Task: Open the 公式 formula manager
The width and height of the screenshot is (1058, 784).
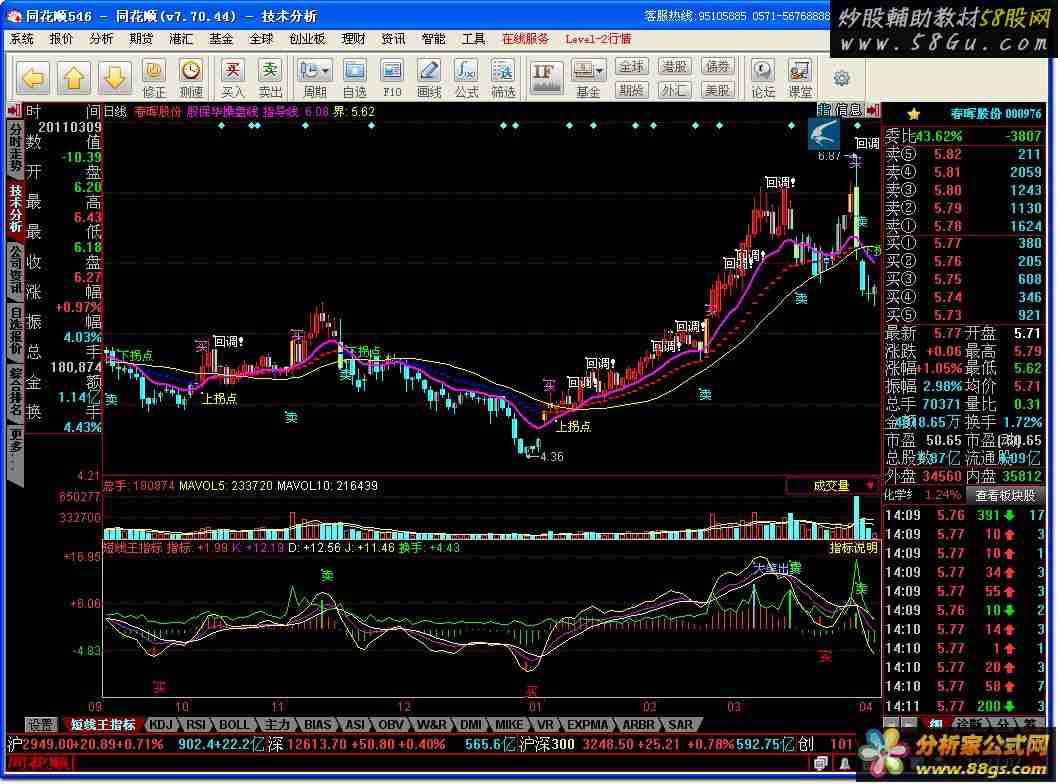Action: tap(466, 78)
